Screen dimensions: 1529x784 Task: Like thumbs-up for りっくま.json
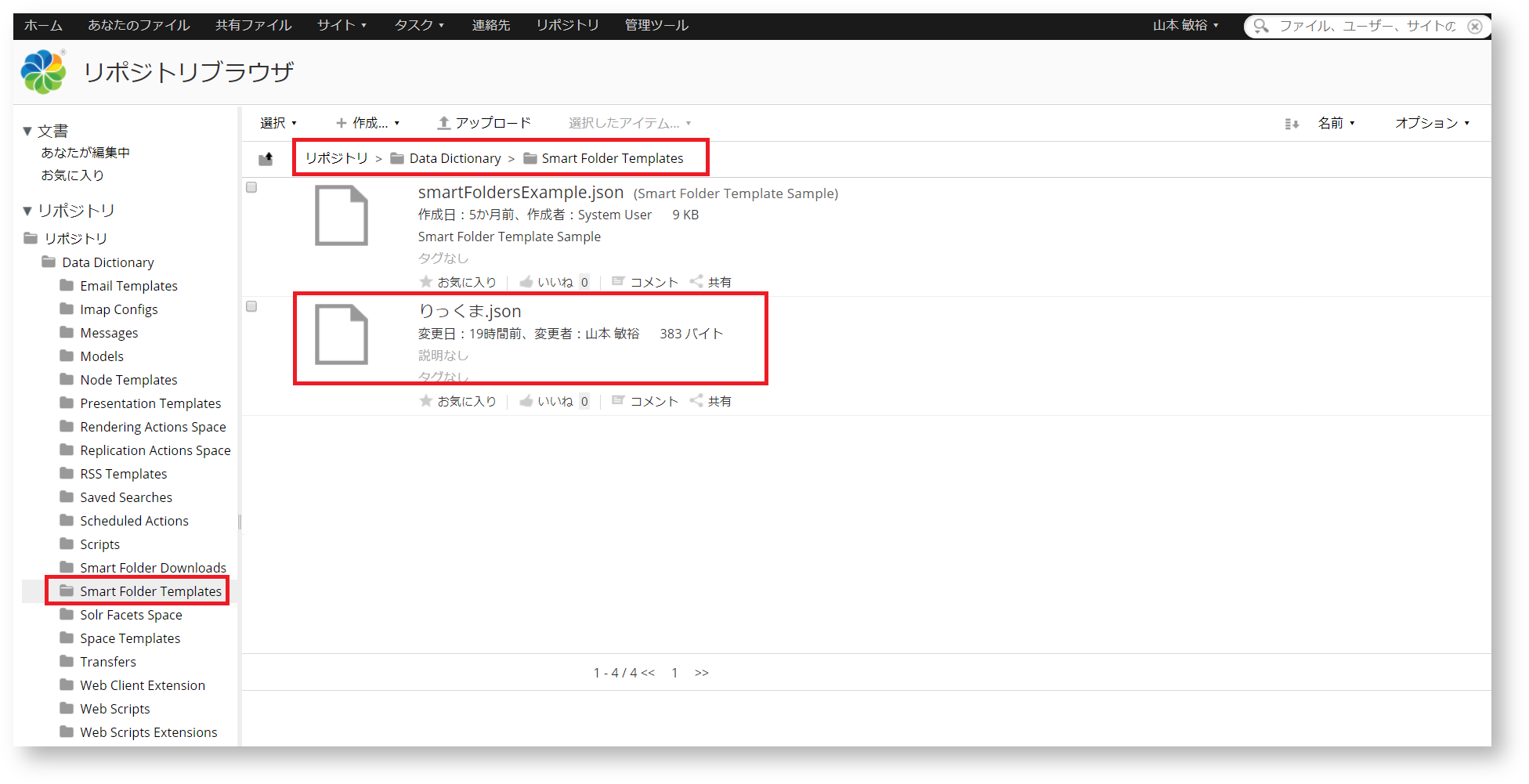click(x=526, y=400)
